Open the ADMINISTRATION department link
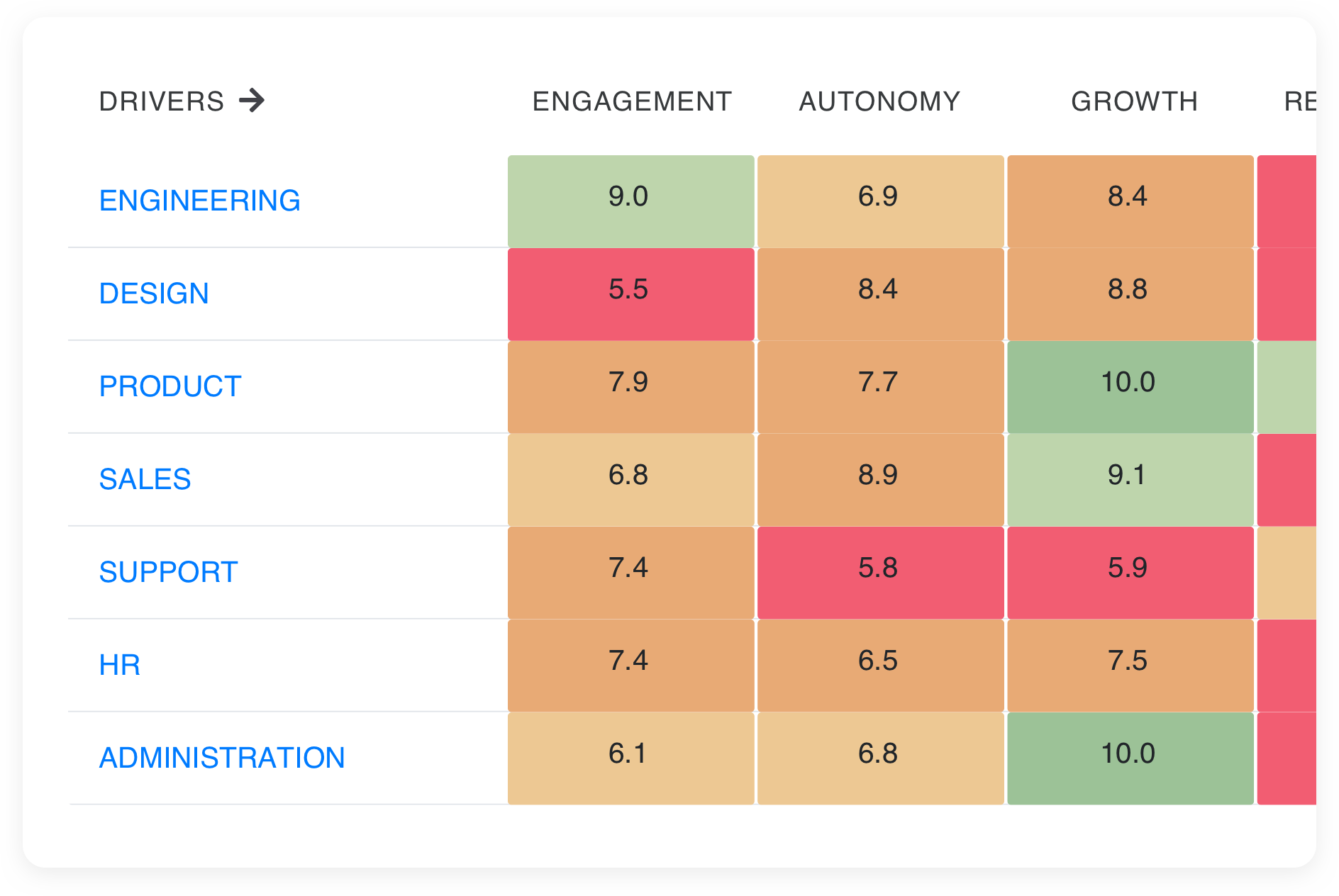 click(x=221, y=758)
